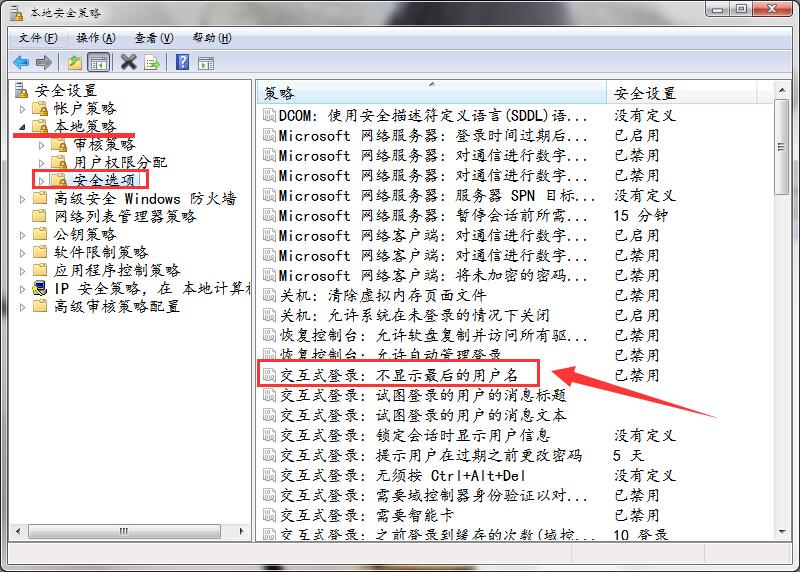This screenshot has width=800, height=572.
Task: Open the 查看(V) menu
Action: click(x=153, y=38)
